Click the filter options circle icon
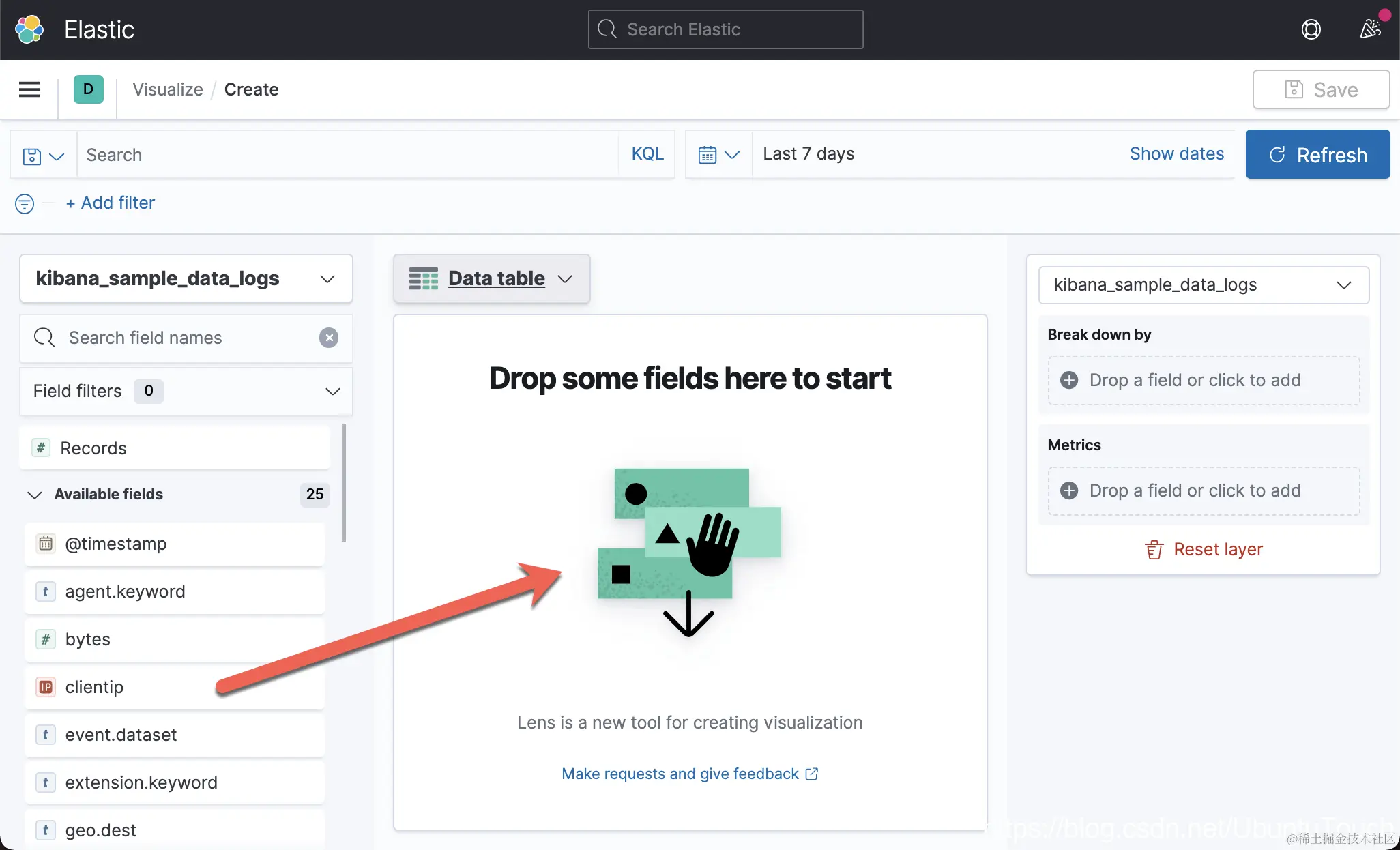This screenshot has height=850, width=1400. (25, 203)
